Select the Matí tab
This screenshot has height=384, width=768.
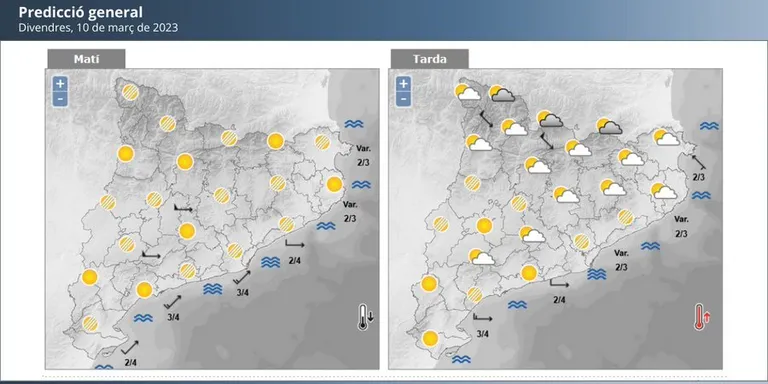(86, 59)
